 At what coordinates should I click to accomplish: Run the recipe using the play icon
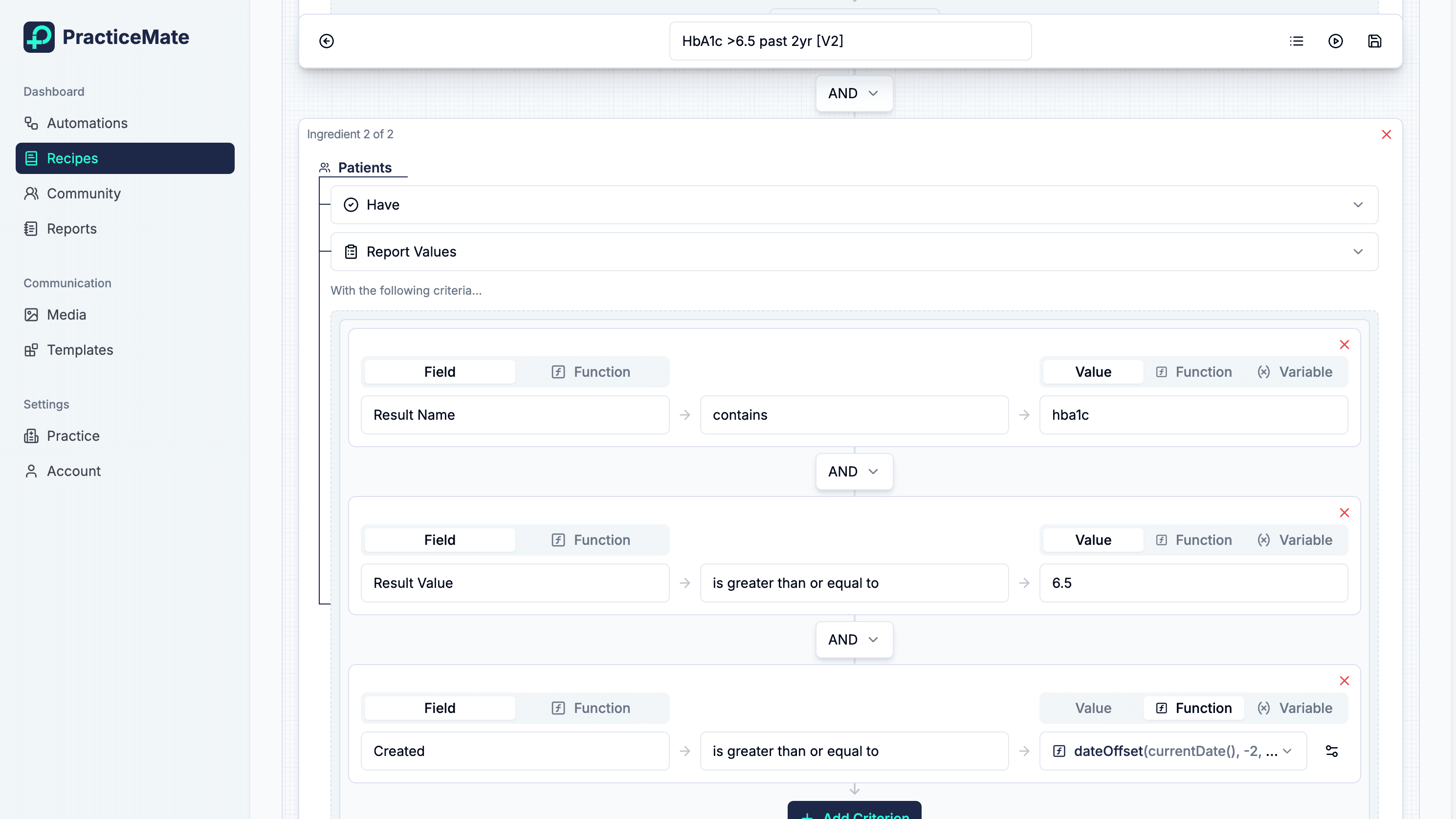pos(1335,41)
